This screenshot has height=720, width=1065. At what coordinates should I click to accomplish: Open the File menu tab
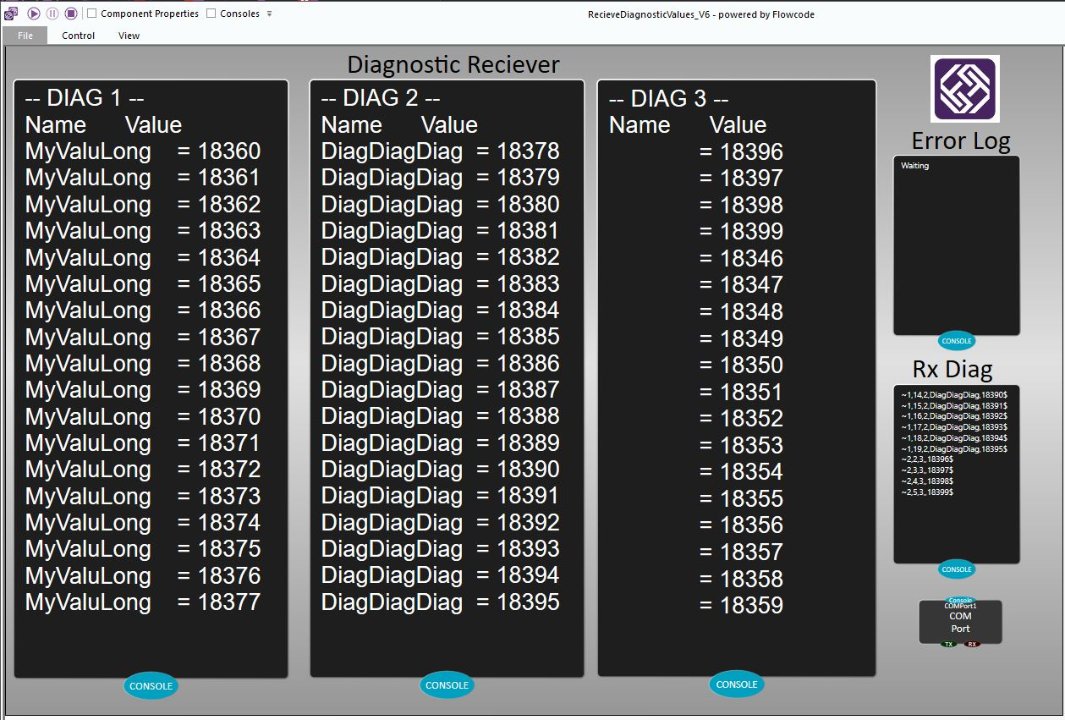coord(25,35)
